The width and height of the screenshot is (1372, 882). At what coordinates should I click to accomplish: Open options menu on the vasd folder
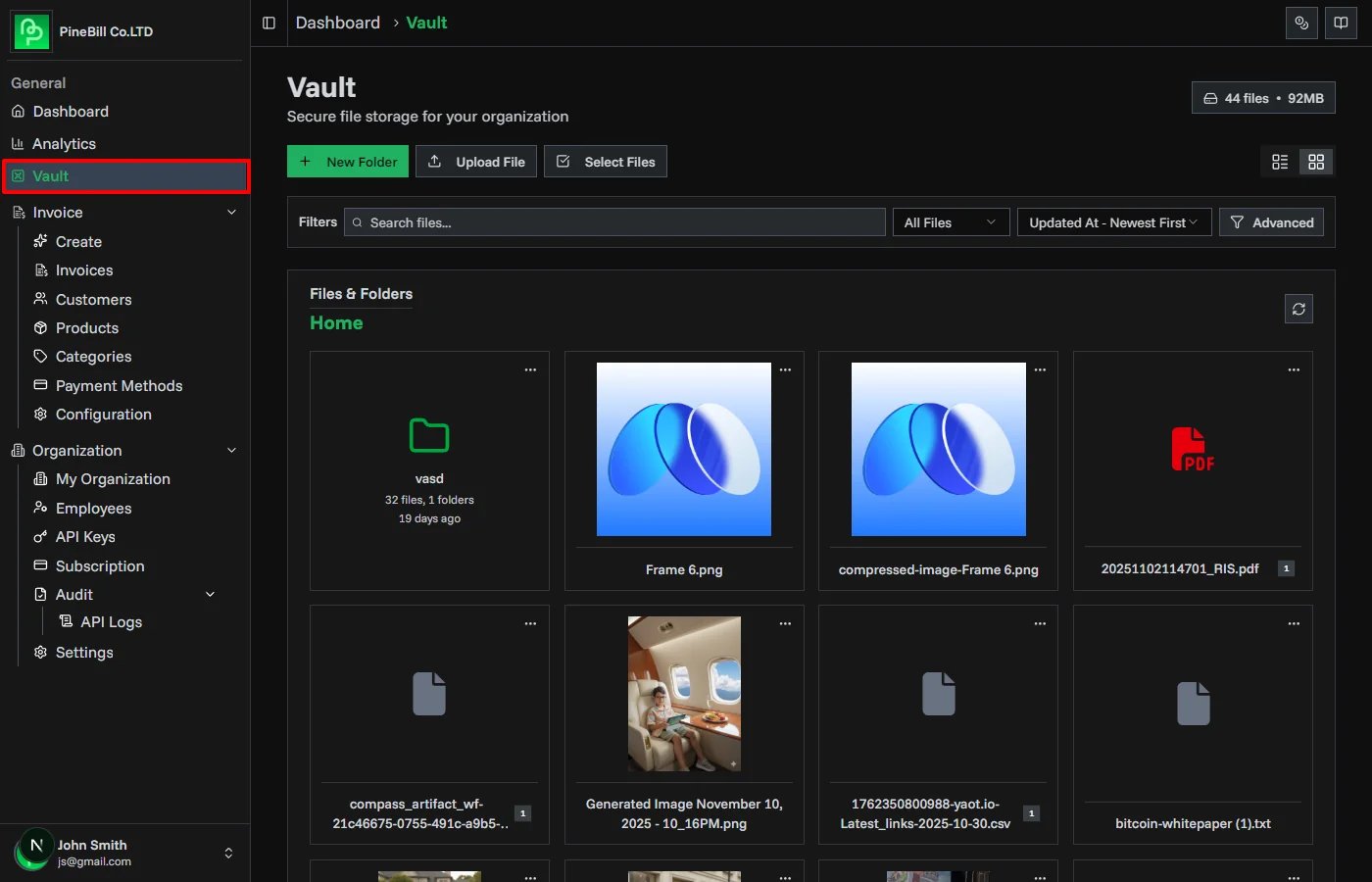[530, 369]
